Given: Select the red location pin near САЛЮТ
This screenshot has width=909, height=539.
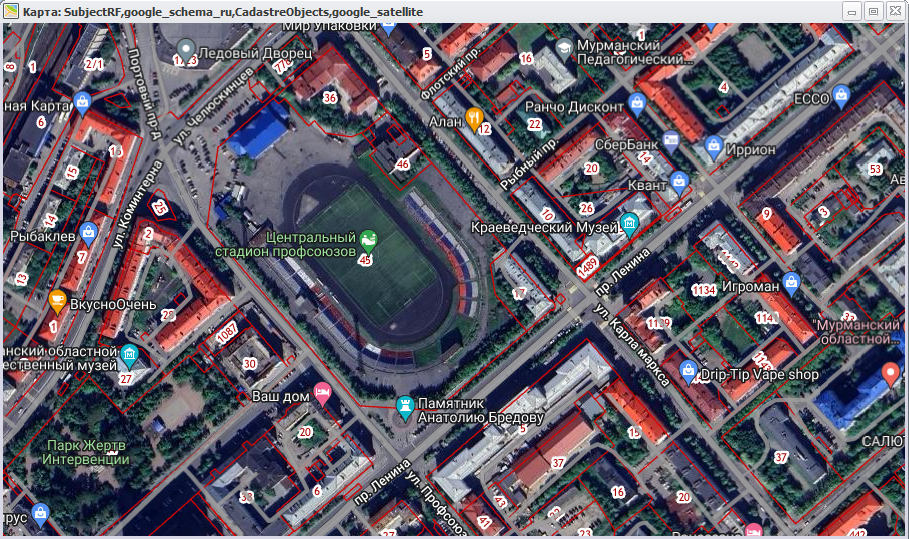Looking at the screenshot, I should 891,373.
